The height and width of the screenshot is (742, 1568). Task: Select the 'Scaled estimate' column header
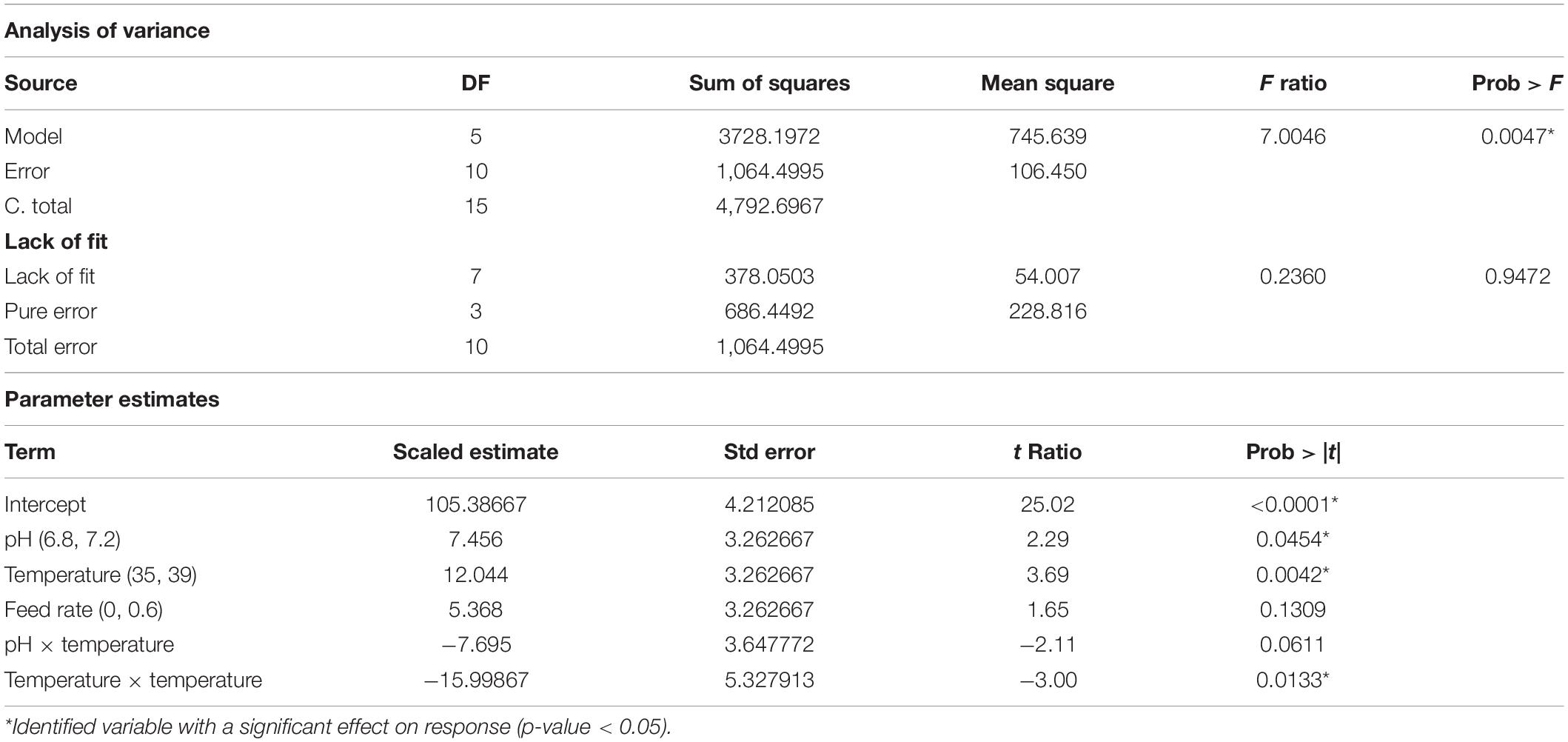475,452
